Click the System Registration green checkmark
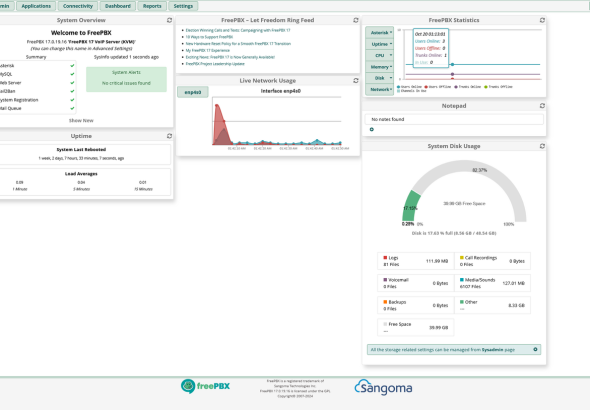Image resolution: width=590 pixels, height=410 pixels. [x=72, y=100]
